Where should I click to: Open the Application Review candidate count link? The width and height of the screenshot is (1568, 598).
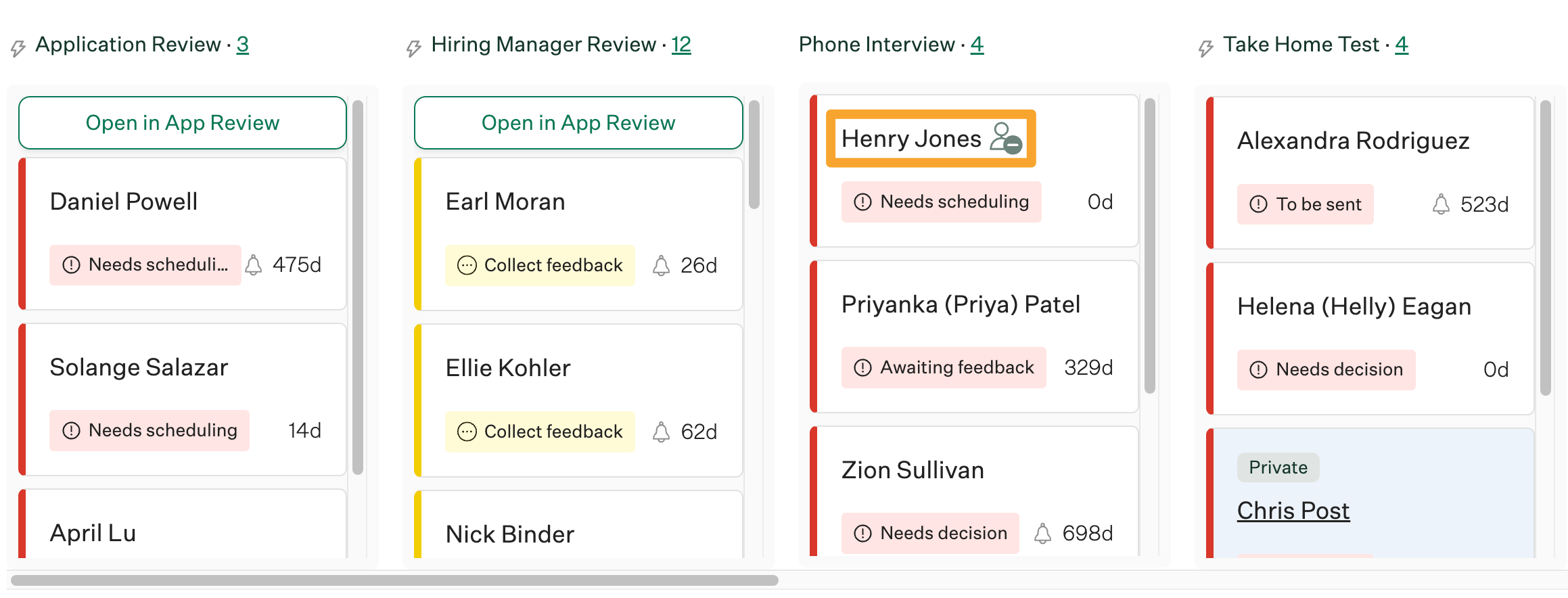click(243, 45)
